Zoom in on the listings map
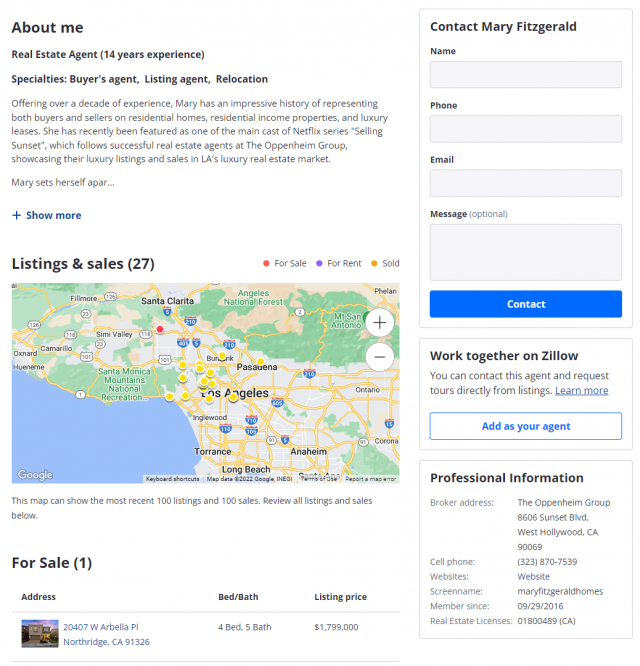This screenshot has height=666, width=640. pos(380,322)
